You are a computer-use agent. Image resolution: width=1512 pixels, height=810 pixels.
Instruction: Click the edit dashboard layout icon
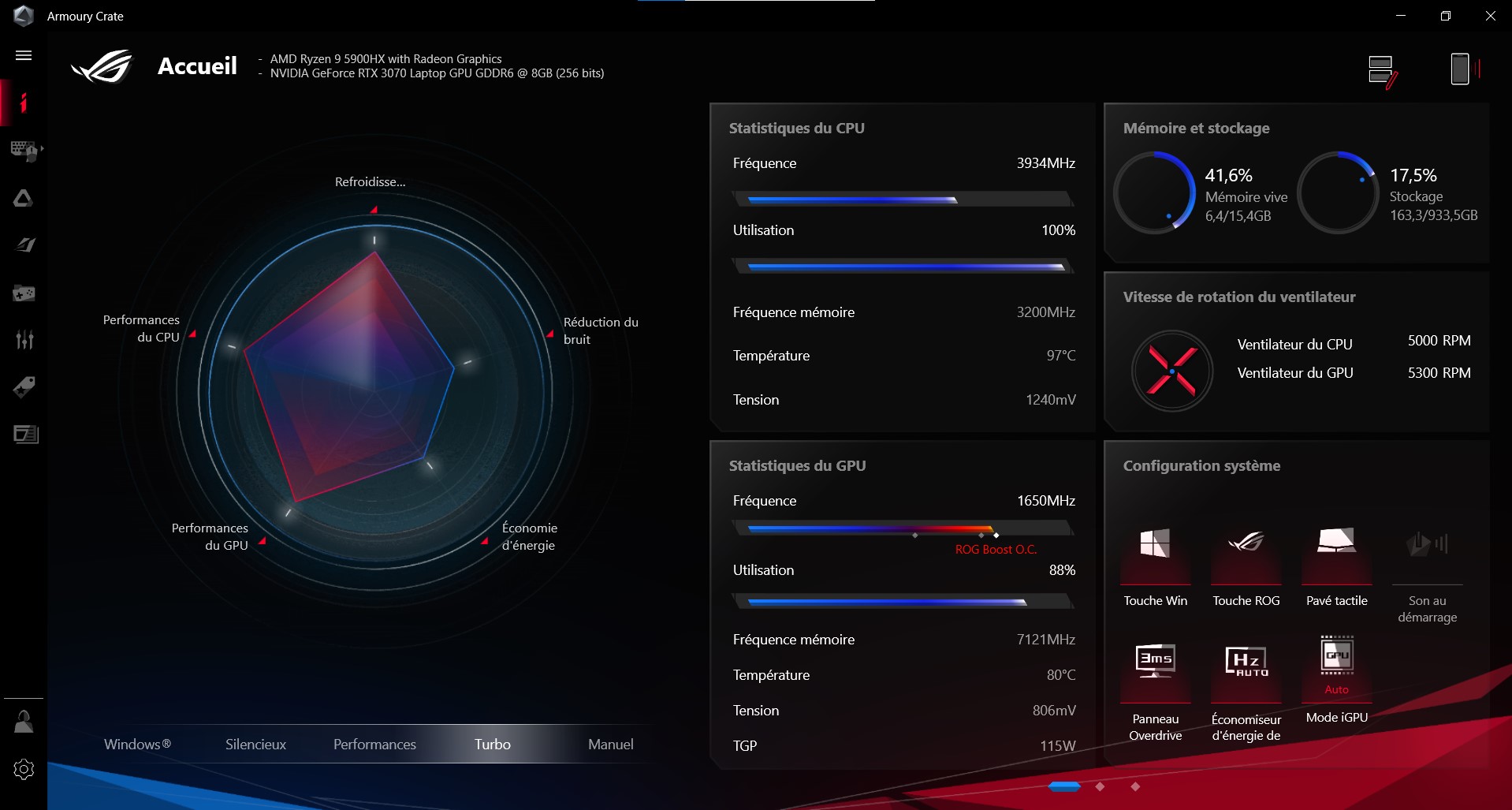[1383, 71]
